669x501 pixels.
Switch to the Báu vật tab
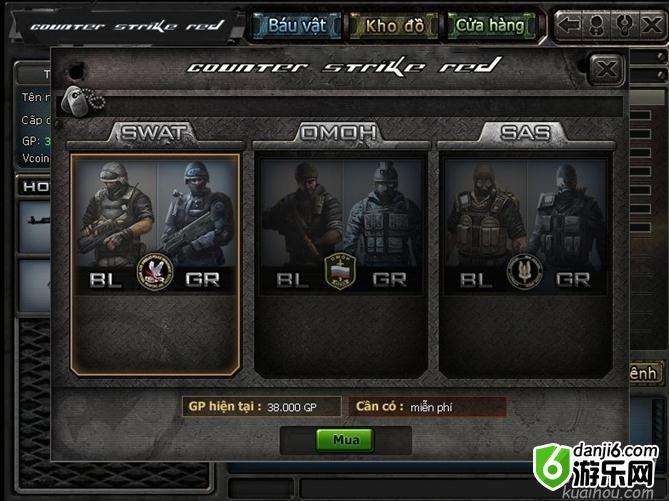[x=297, y=26]
